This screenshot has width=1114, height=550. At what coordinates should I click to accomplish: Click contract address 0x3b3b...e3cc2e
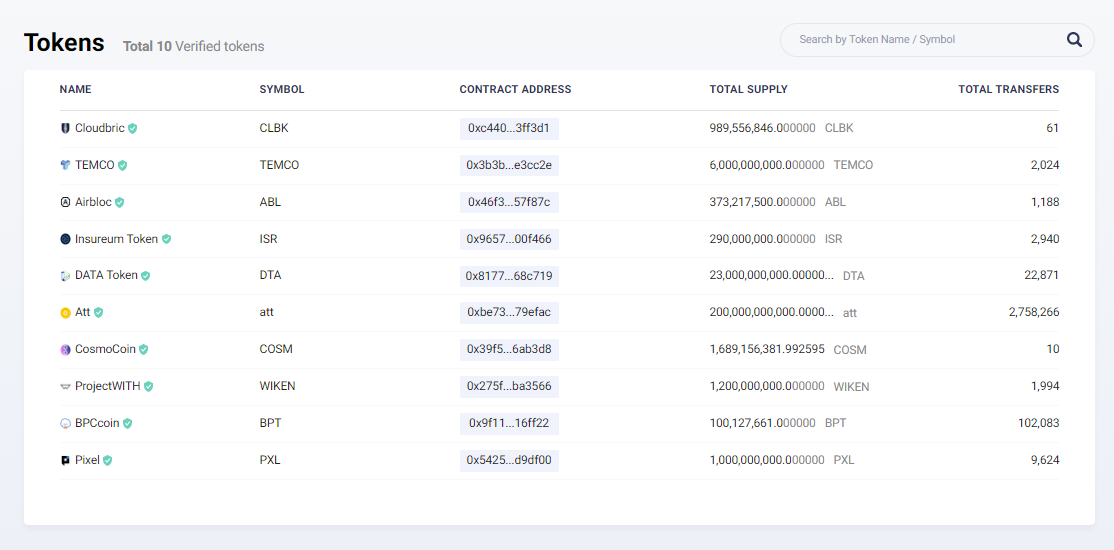tap(509, 166)
